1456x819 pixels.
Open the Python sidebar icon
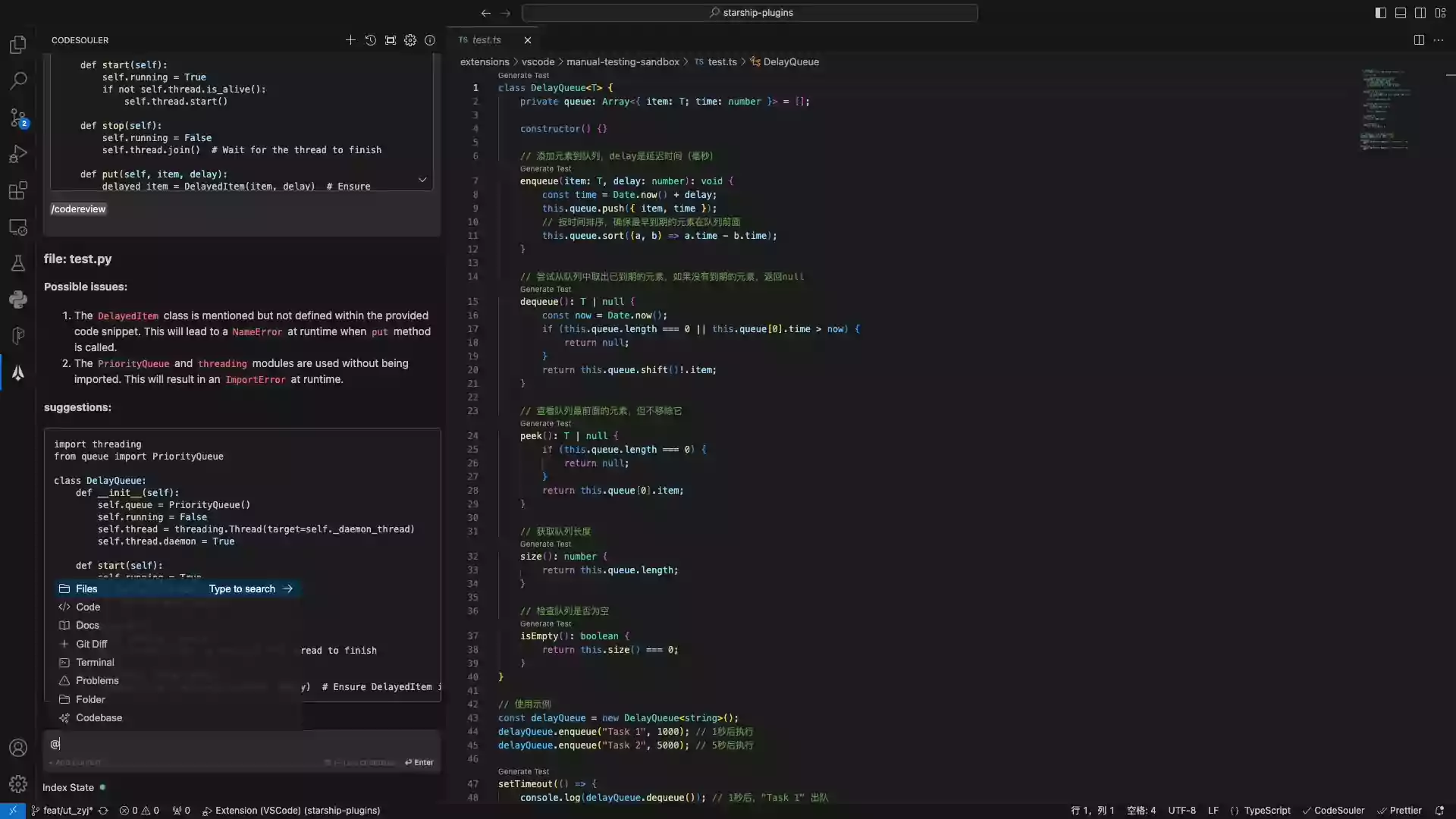(18, 300)
